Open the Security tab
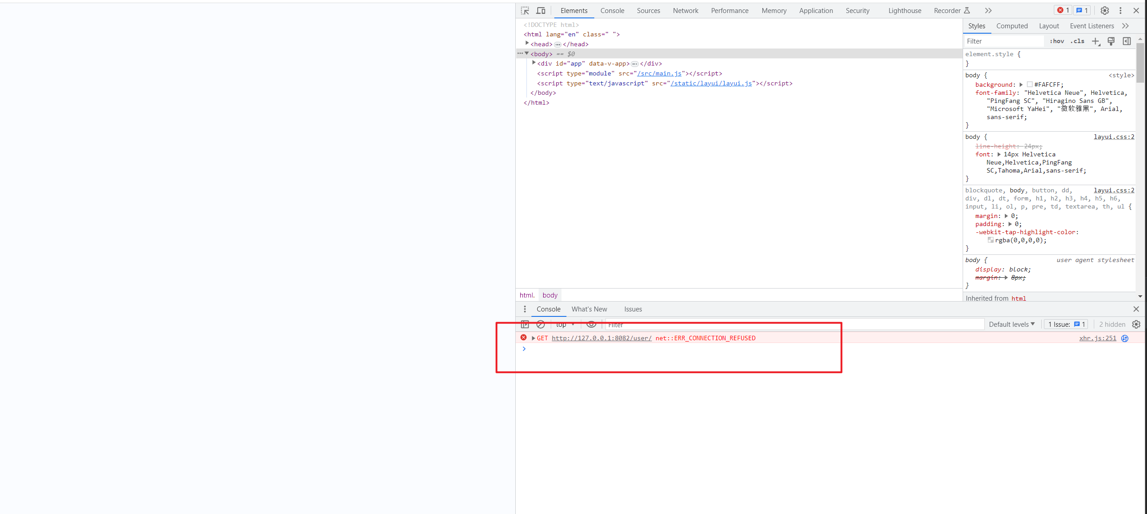Image resolution: width=1147 pixels, height=514 pixels. click(x=857, y=11)
